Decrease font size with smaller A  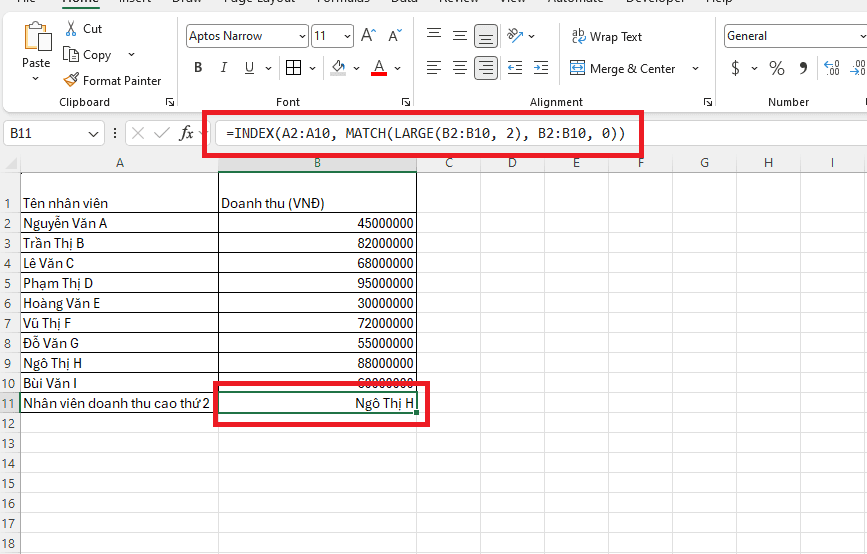point(395,36)
